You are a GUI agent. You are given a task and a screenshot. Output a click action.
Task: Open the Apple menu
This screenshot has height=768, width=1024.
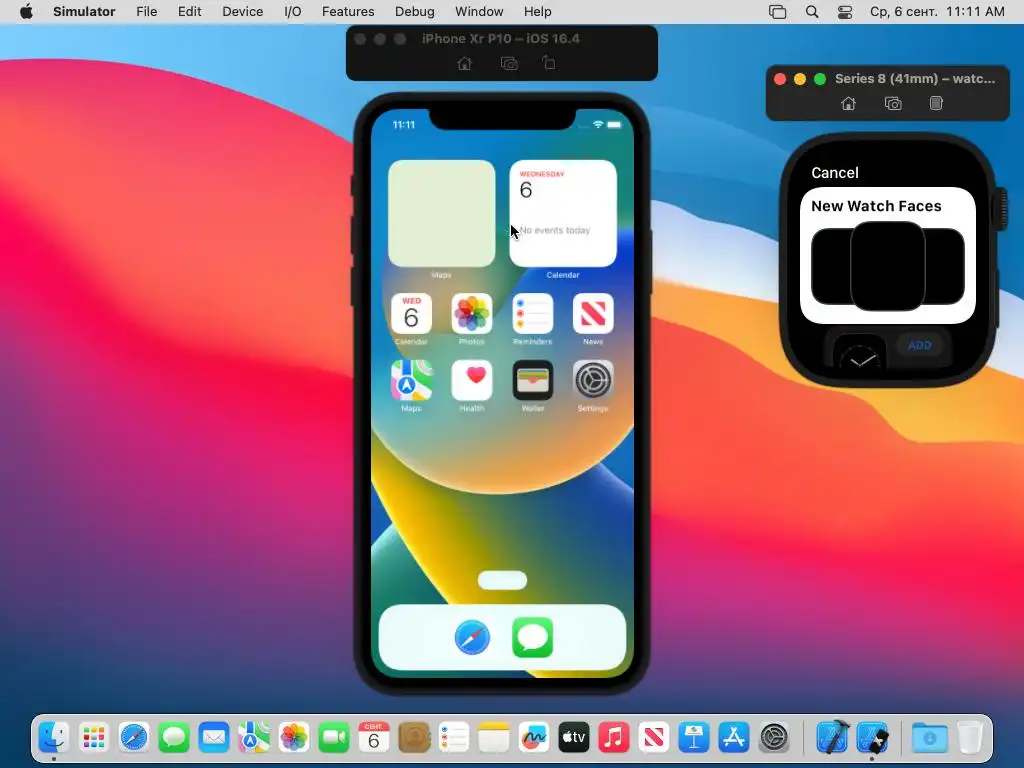26,12
